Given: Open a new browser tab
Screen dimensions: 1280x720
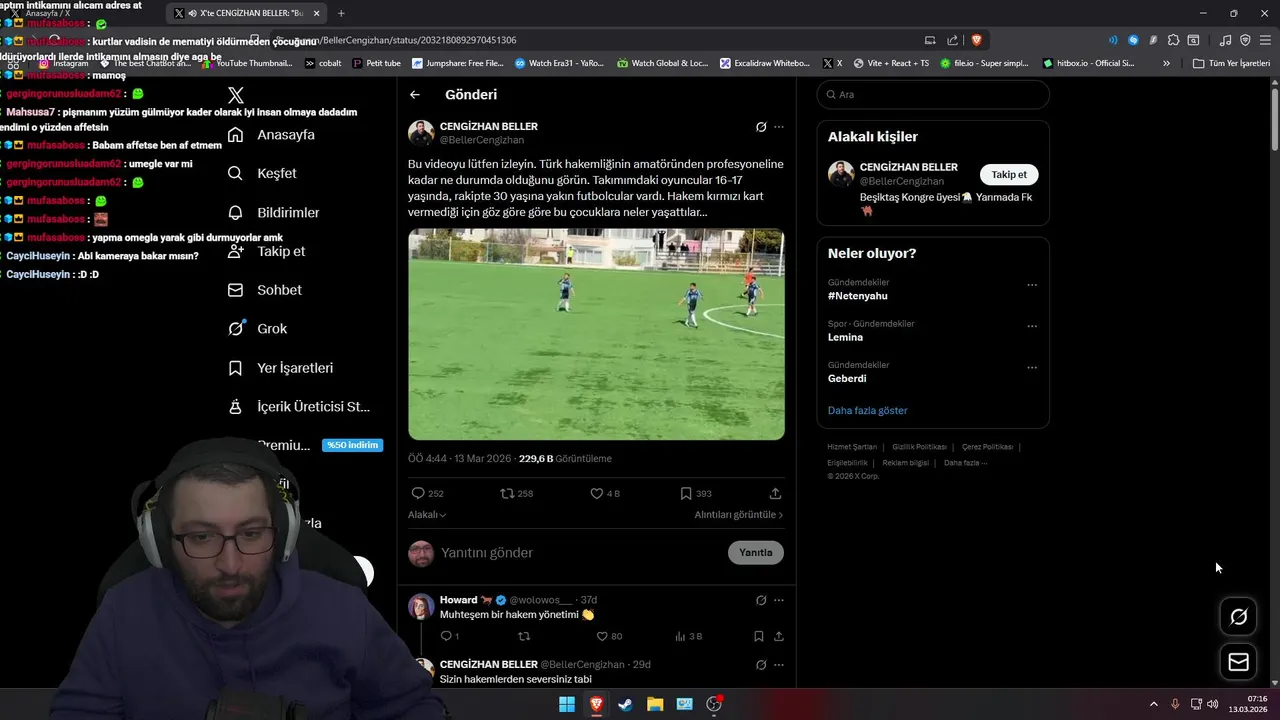Looking at the screenshot, I should pos(341,13).
